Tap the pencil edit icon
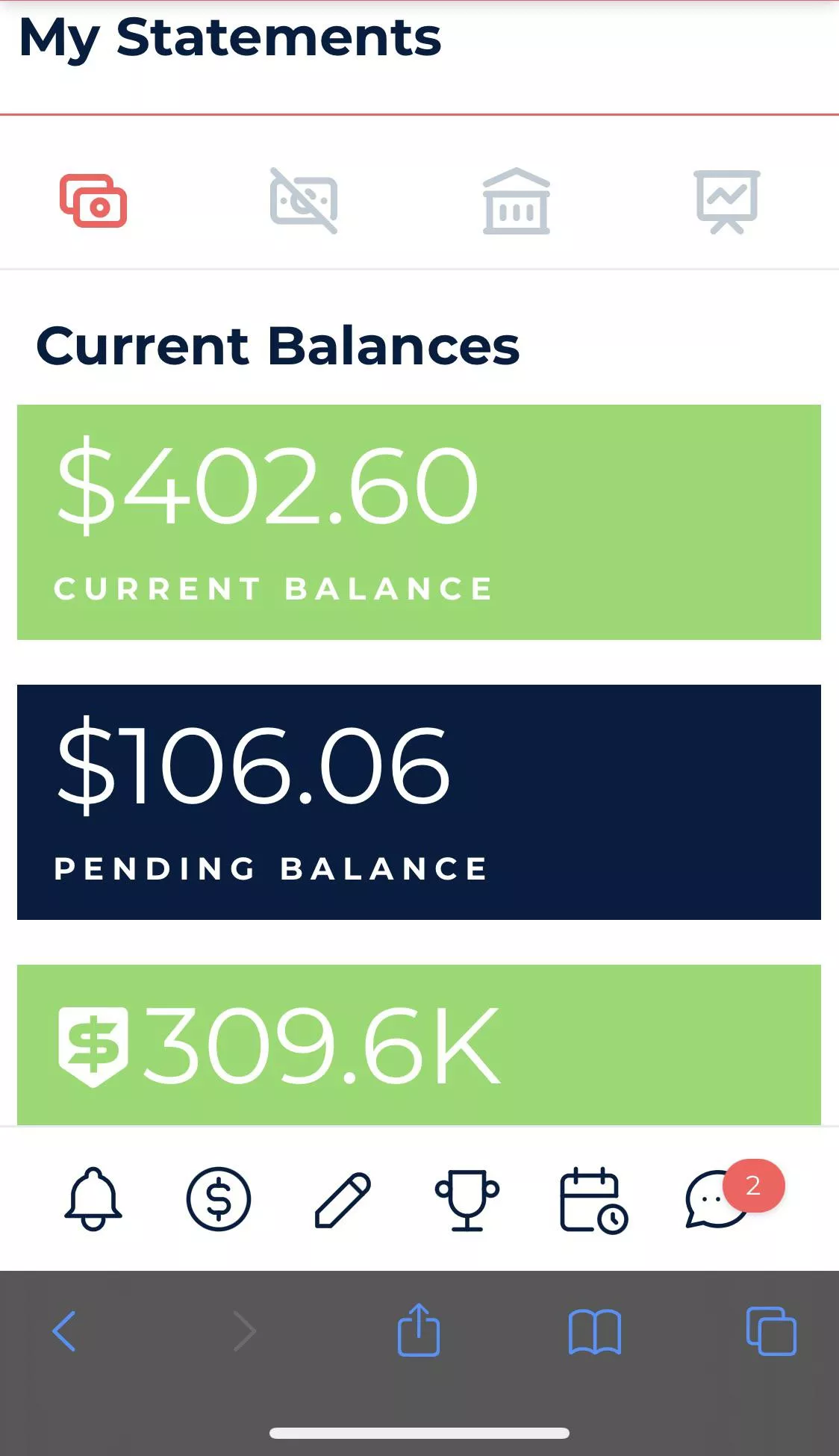Screen dimensions: 839x1456 tap(343, 1199)
